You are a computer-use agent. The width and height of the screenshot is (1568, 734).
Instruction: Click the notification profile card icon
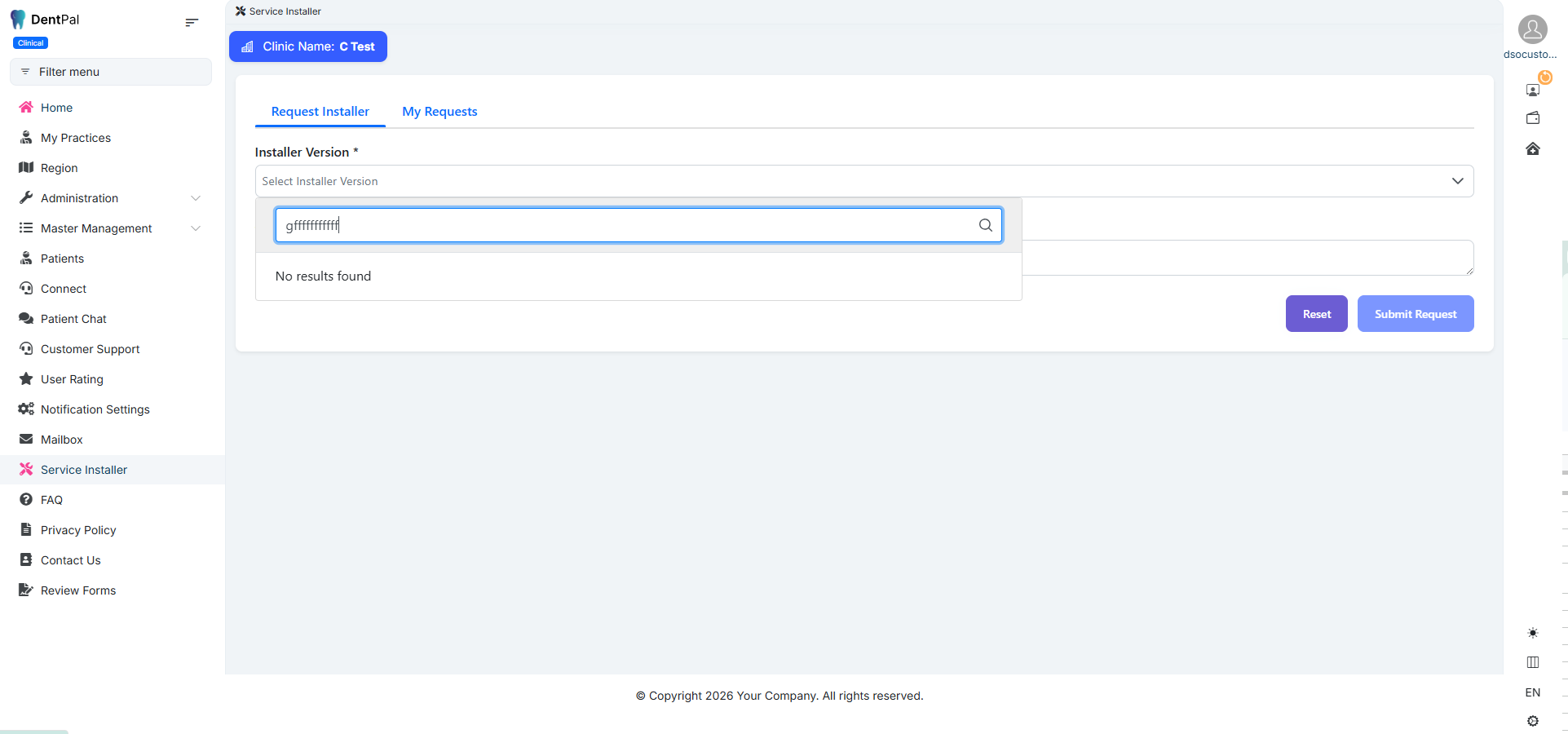1533,89
